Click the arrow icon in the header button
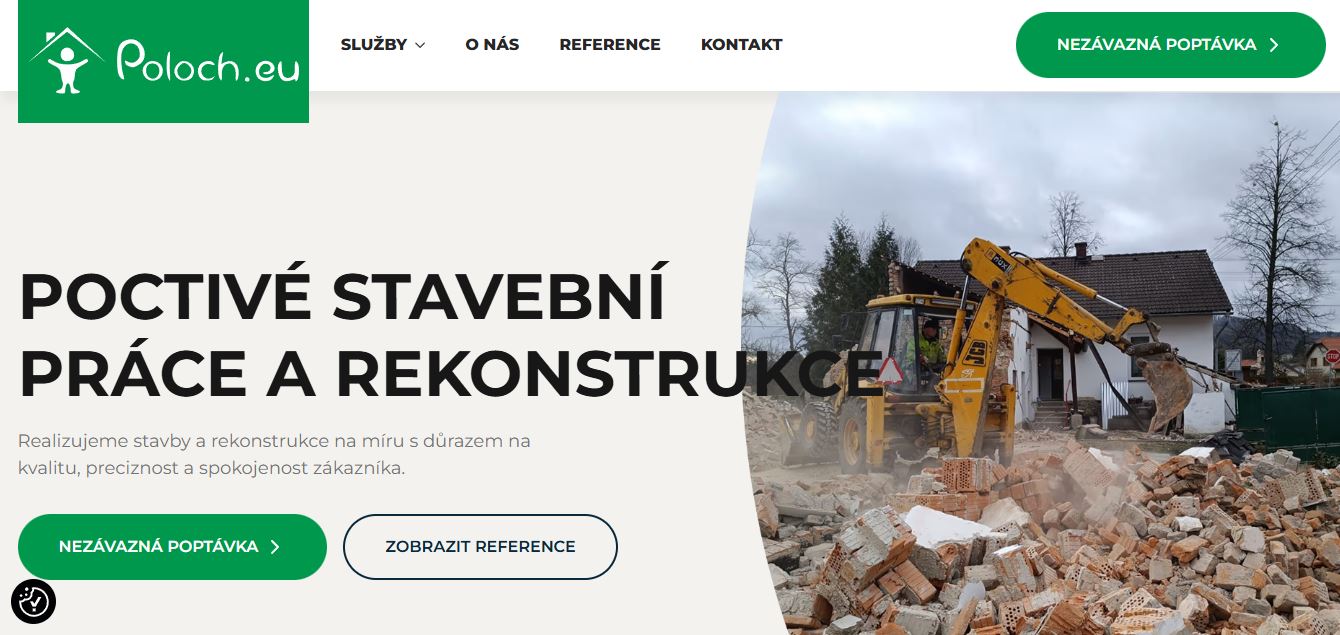 [1274, 45]
